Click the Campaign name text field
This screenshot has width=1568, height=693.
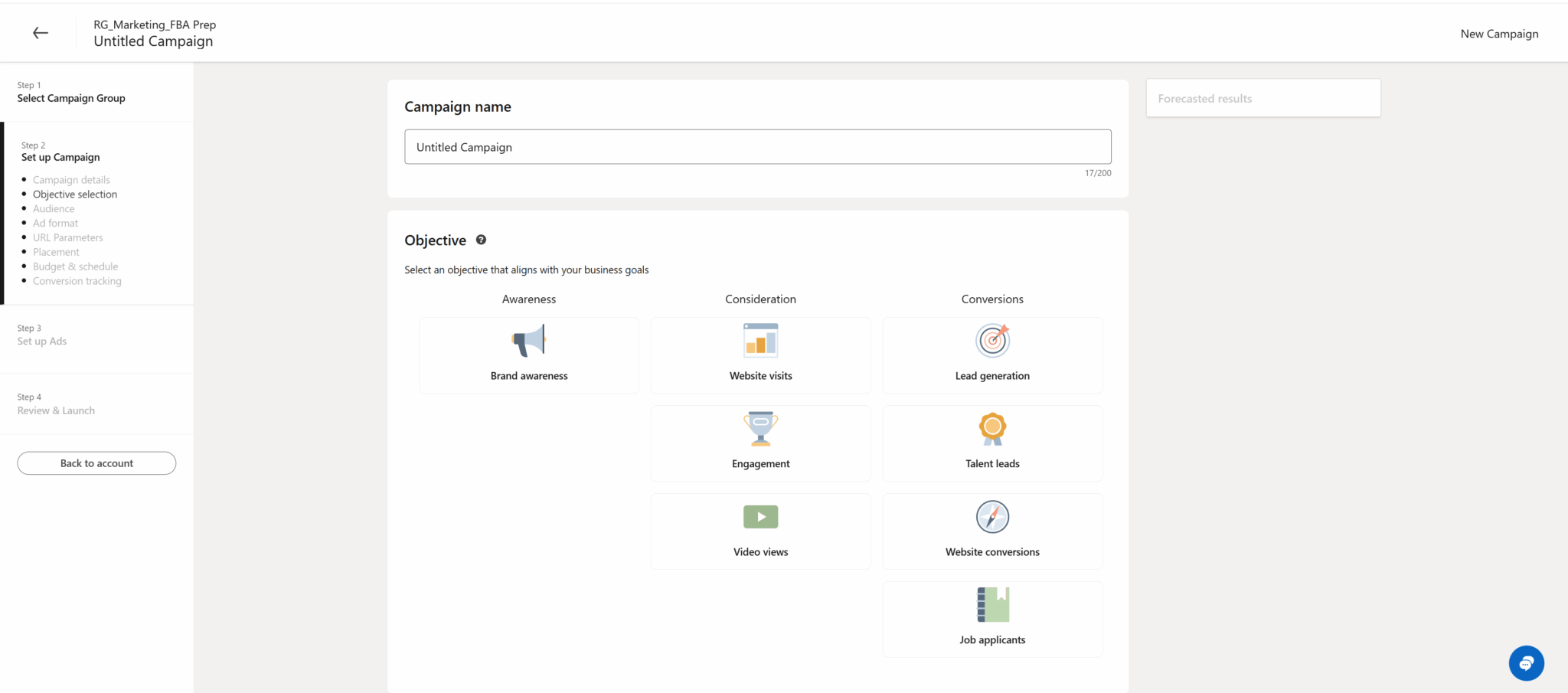point(758,147)
